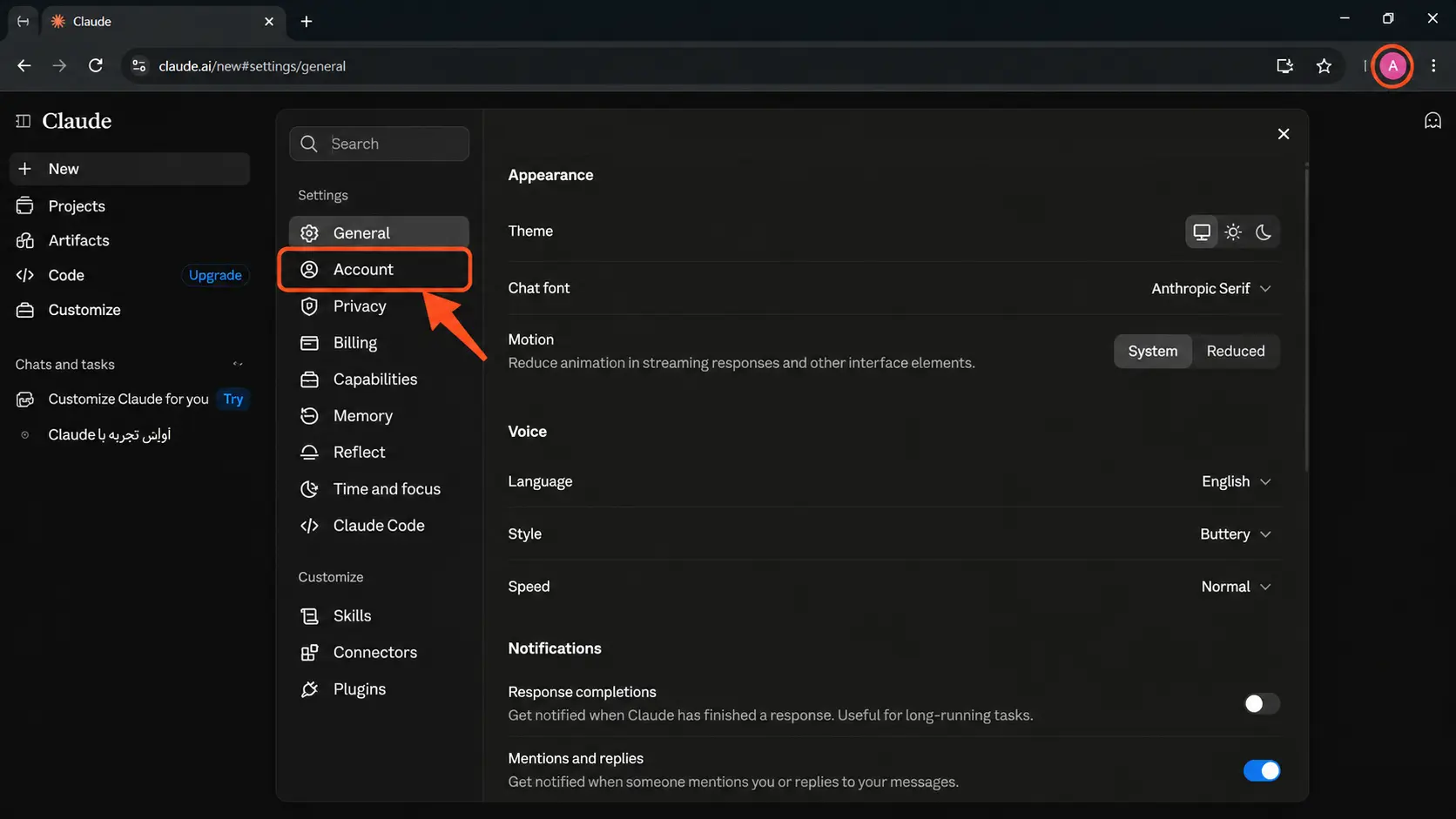Open the browser profile avatar

1392,66
